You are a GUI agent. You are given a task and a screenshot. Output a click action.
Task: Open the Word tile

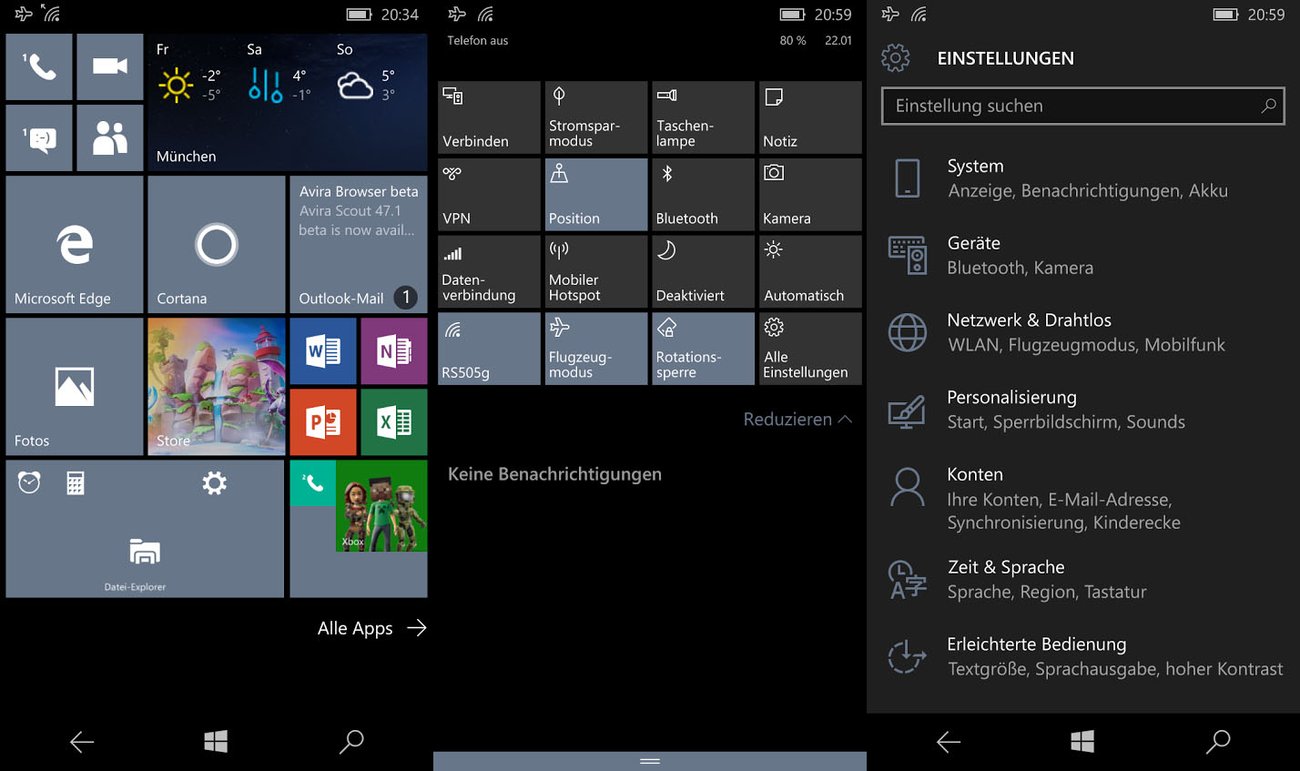pos(322,350)
